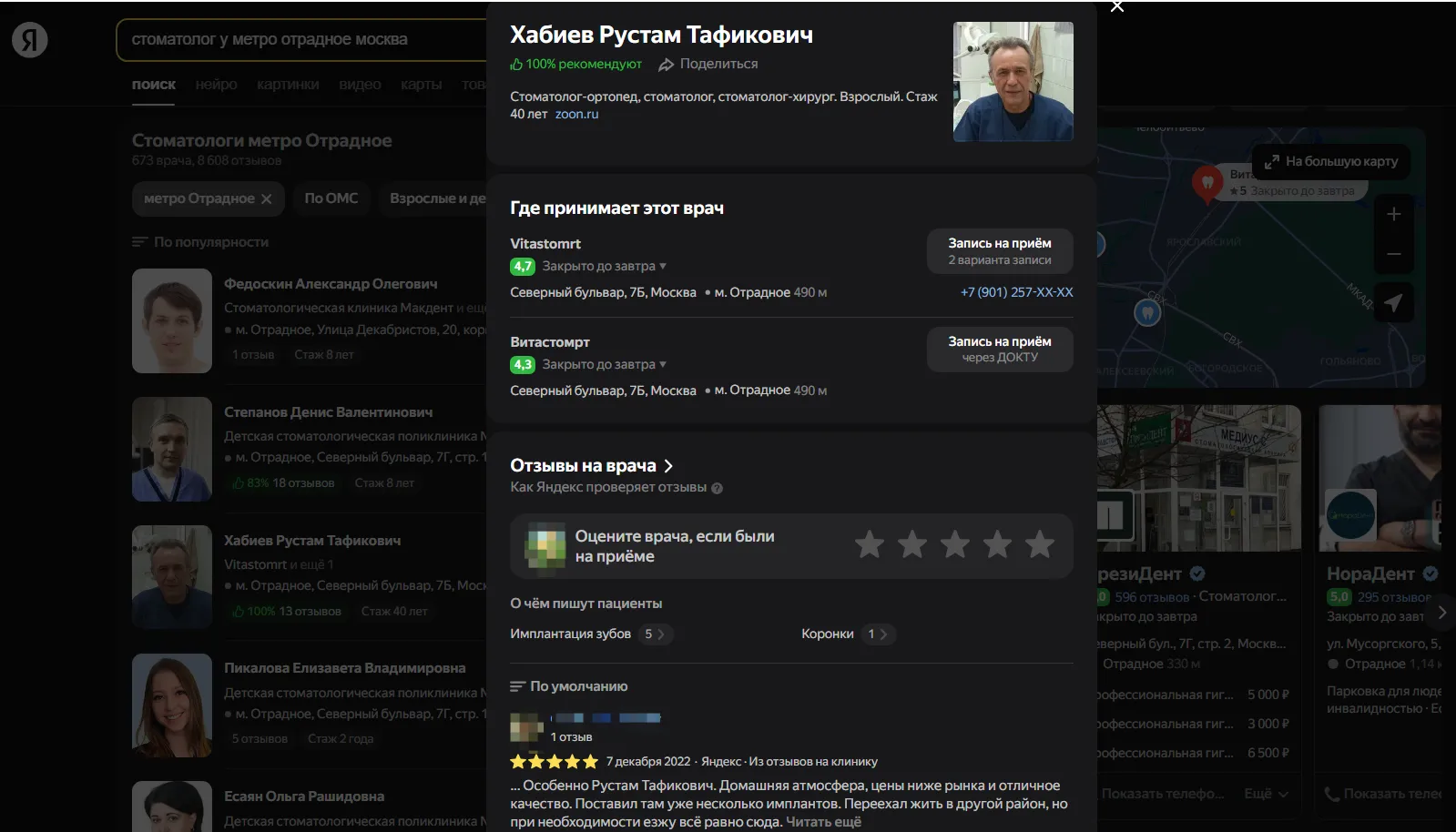Screen dimensions: 1456x832
Task: Filter reviews by Имплантация зубов topic
Action: point(592,634)
